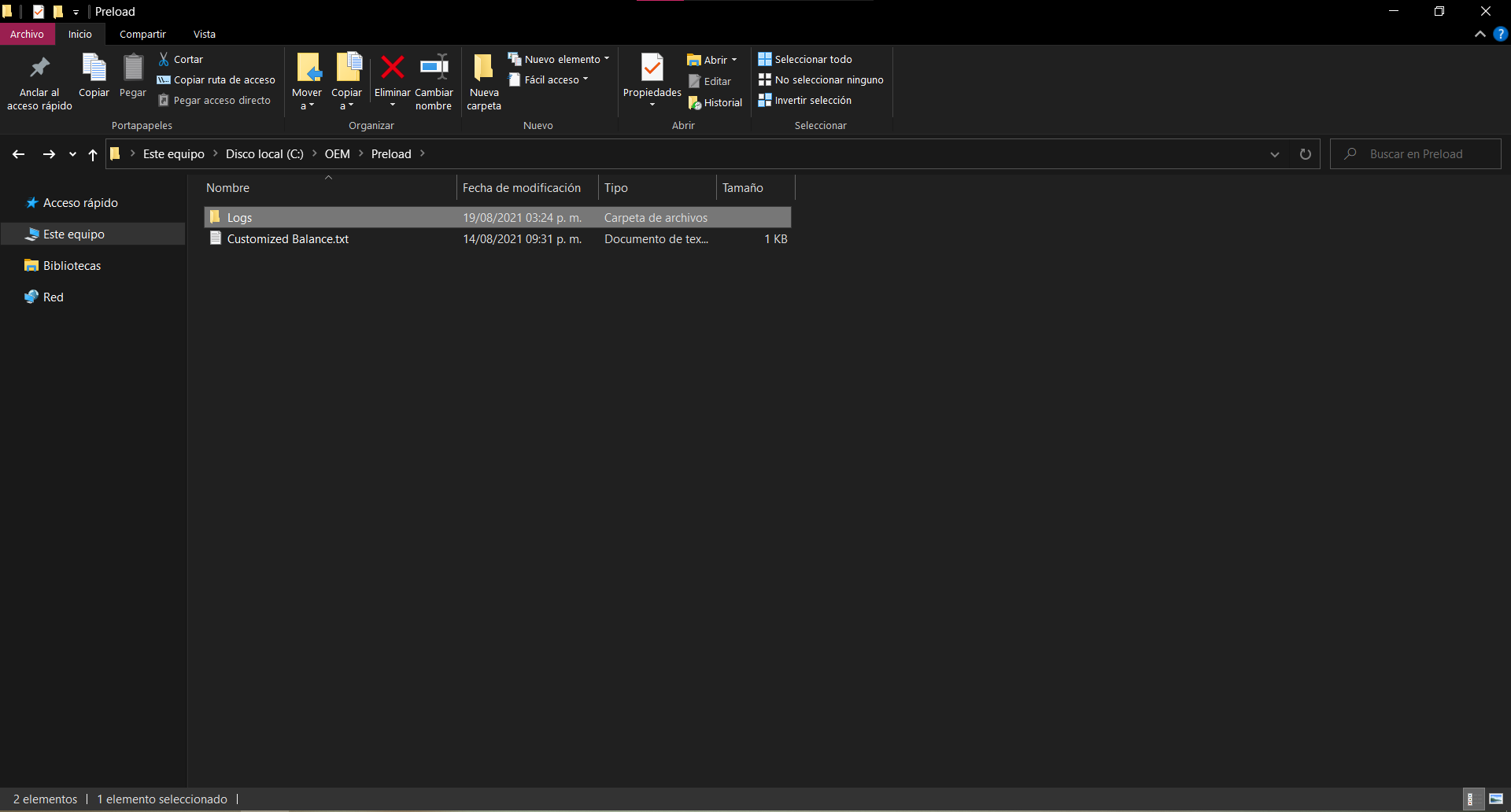The image size is (1511, 812).
Task: Pin folder with Anclar al acceso rápido
Action: coord(39,83)
